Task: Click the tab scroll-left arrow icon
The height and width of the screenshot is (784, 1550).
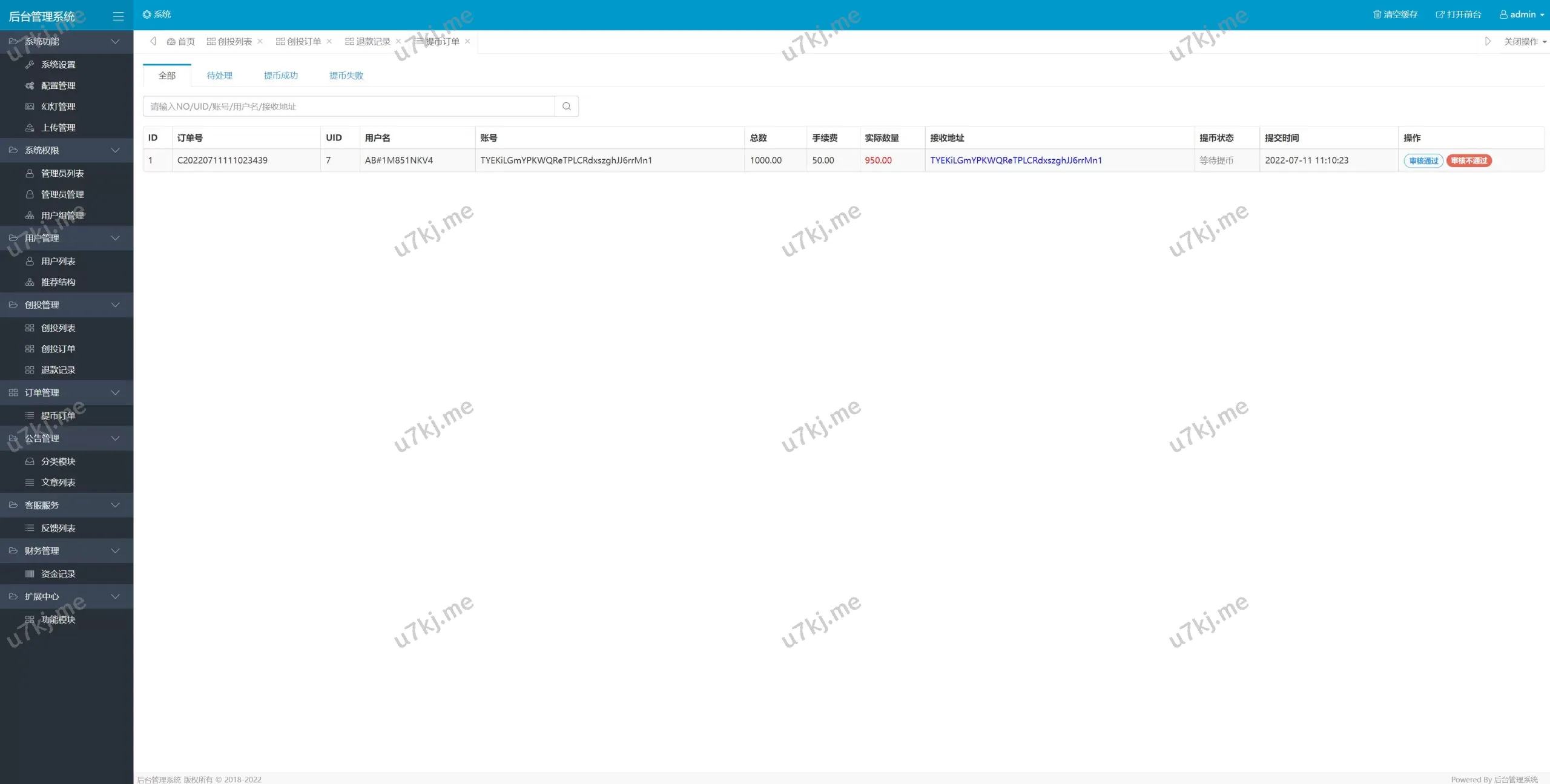Action: [x=153, y=41]
